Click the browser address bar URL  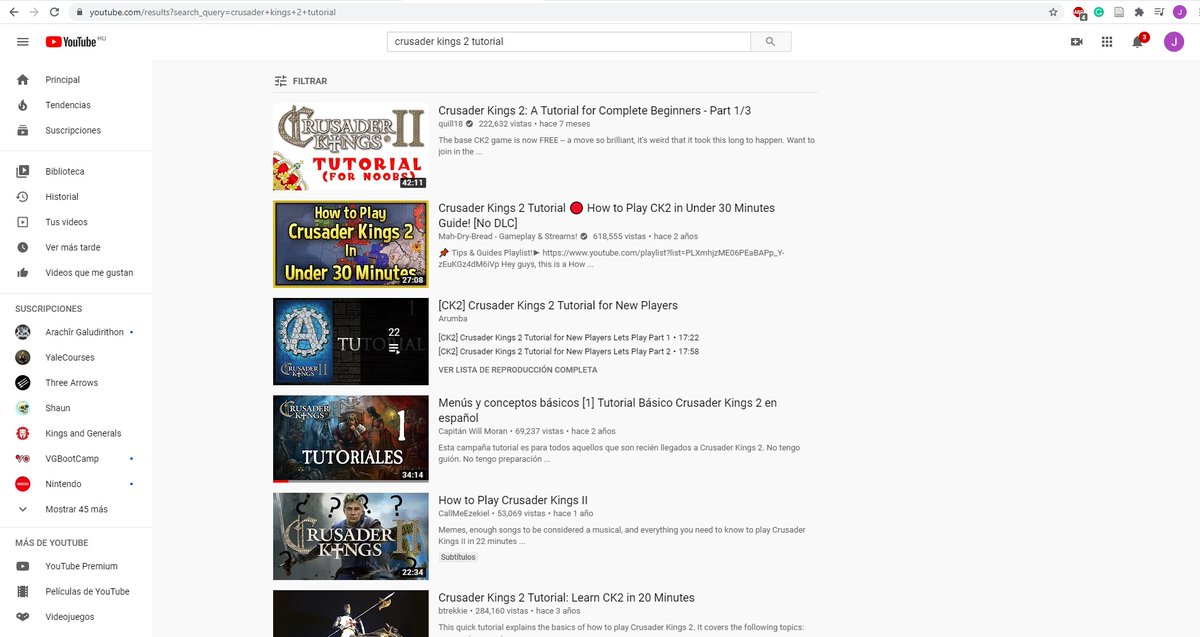(x=213, y=12)
